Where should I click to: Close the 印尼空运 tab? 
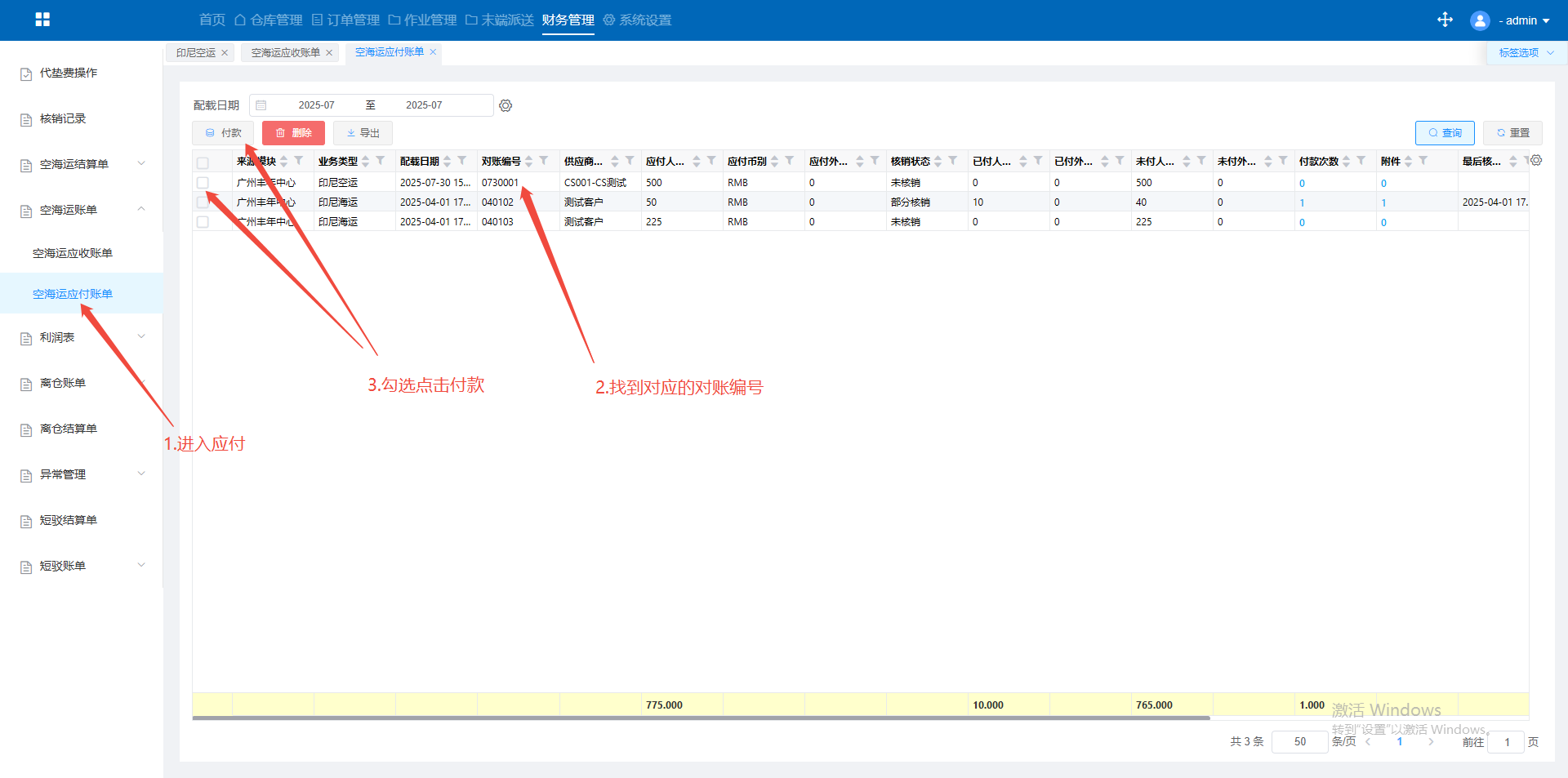pyautogui.click(x=225, y=53)
